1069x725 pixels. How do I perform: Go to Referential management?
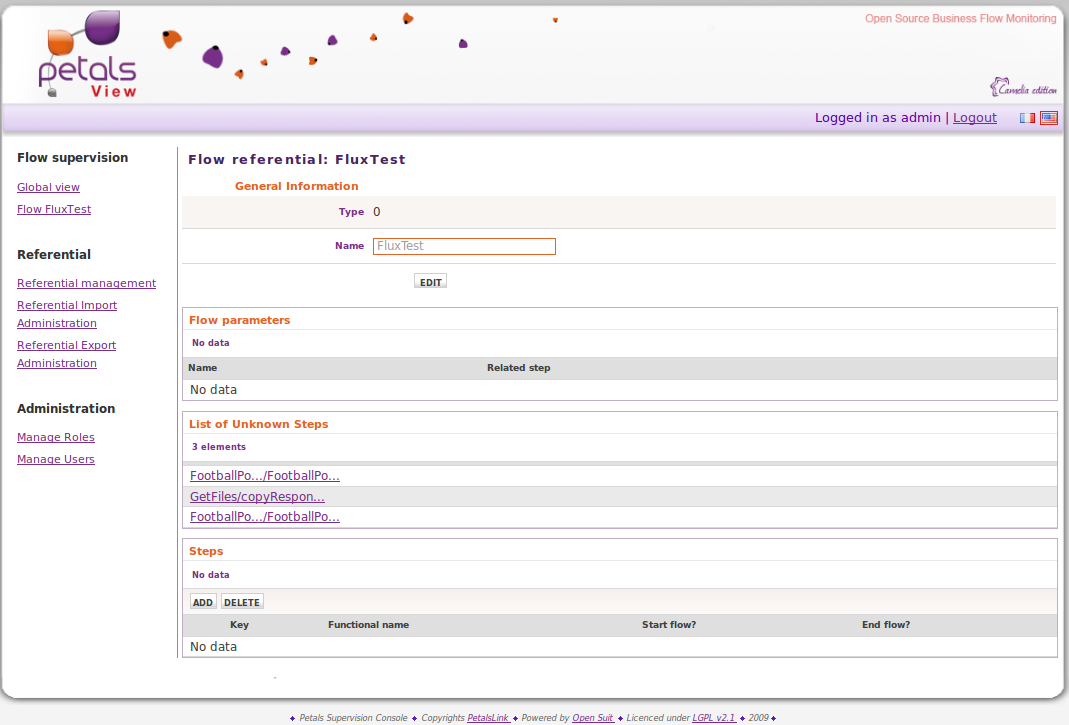pyautogui.click(x=86, y=283)
